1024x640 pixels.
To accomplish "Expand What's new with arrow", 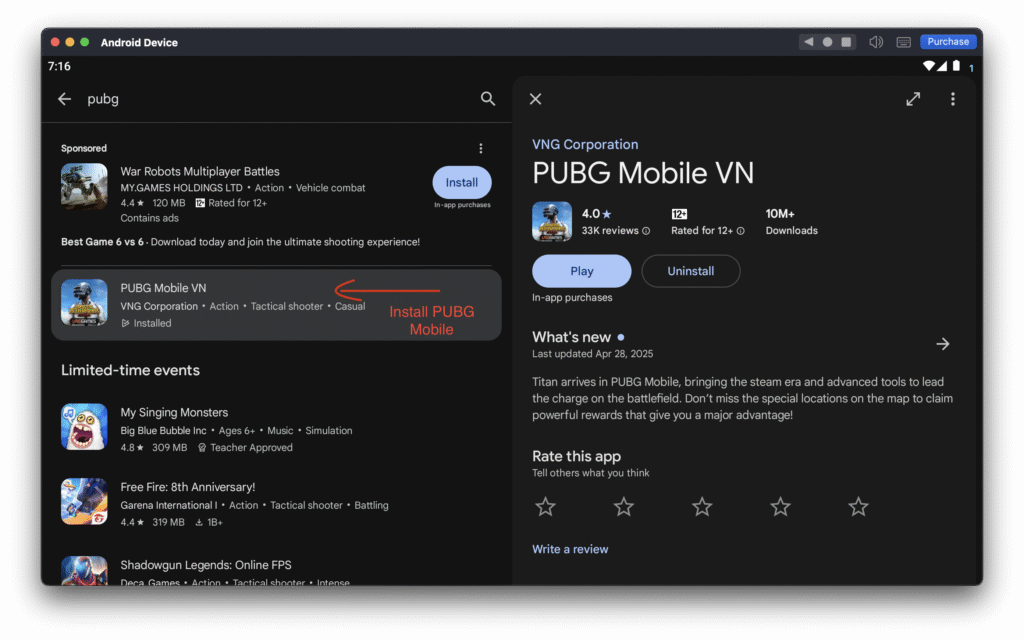I will (942, 344).
